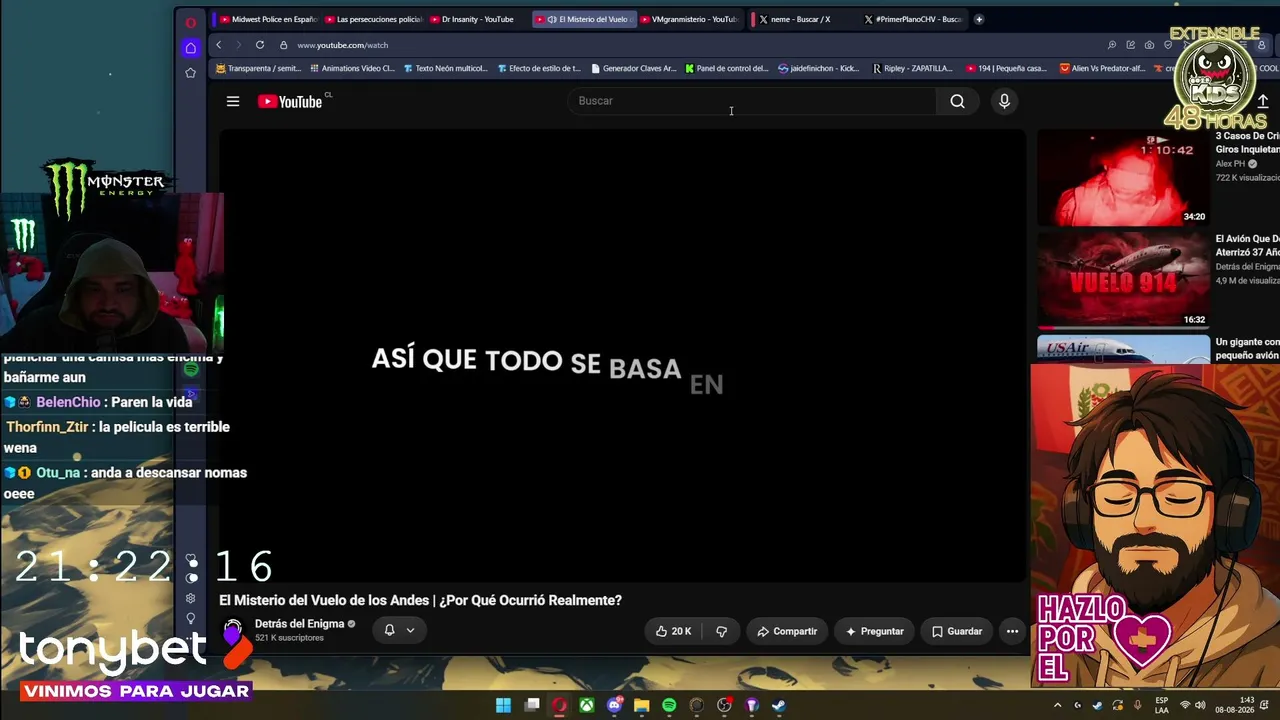1280x720 pixels.
Task: Open the notification bell dropdown for the channel
Action: 399,630
